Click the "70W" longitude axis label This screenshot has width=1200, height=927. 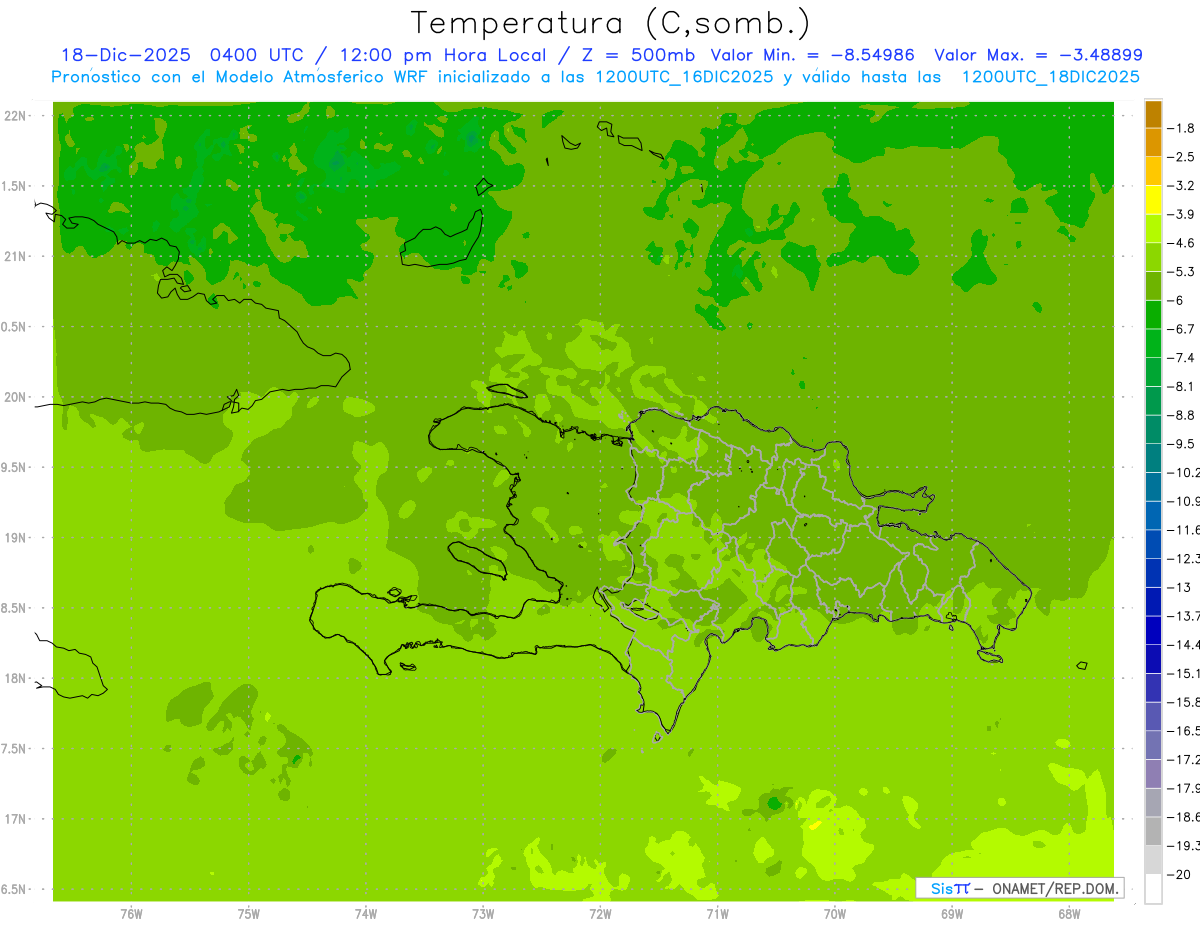pyautogui.click(x=835, y=914)
